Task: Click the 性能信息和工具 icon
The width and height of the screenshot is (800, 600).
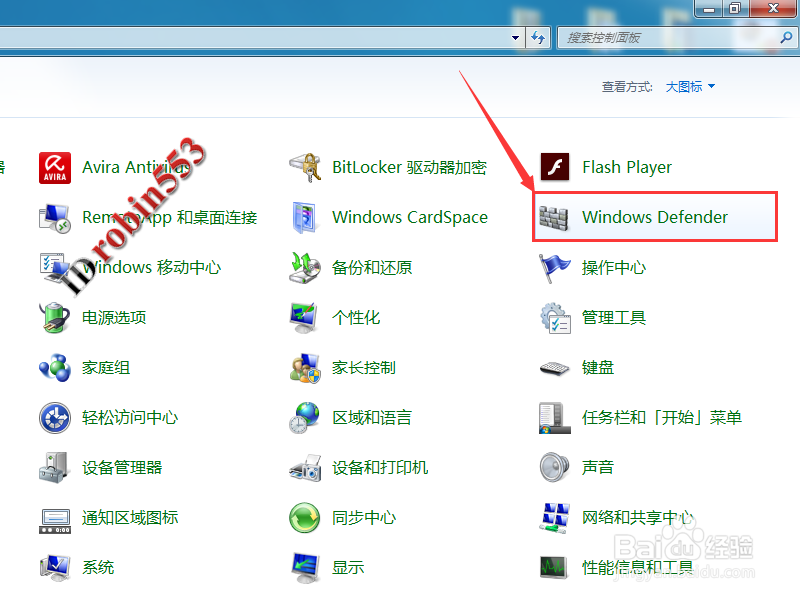Action: pos(554,567)
